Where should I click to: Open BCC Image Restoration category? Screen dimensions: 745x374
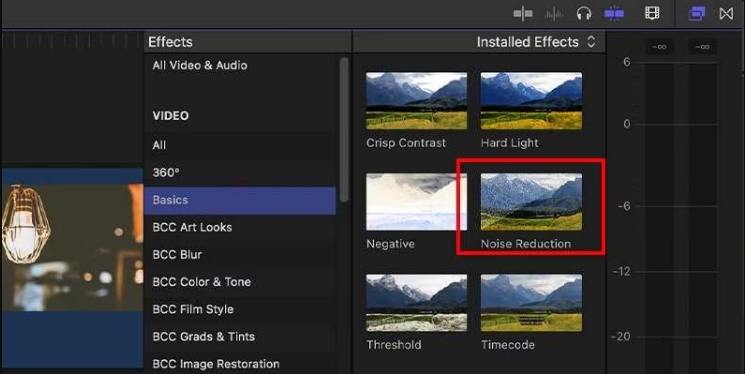(x=240, y=364)
